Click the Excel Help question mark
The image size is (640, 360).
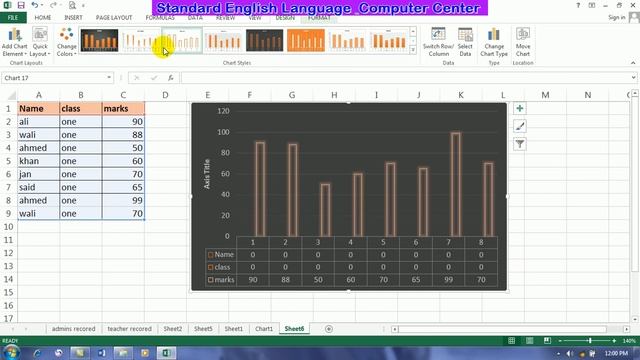(578, 5)
